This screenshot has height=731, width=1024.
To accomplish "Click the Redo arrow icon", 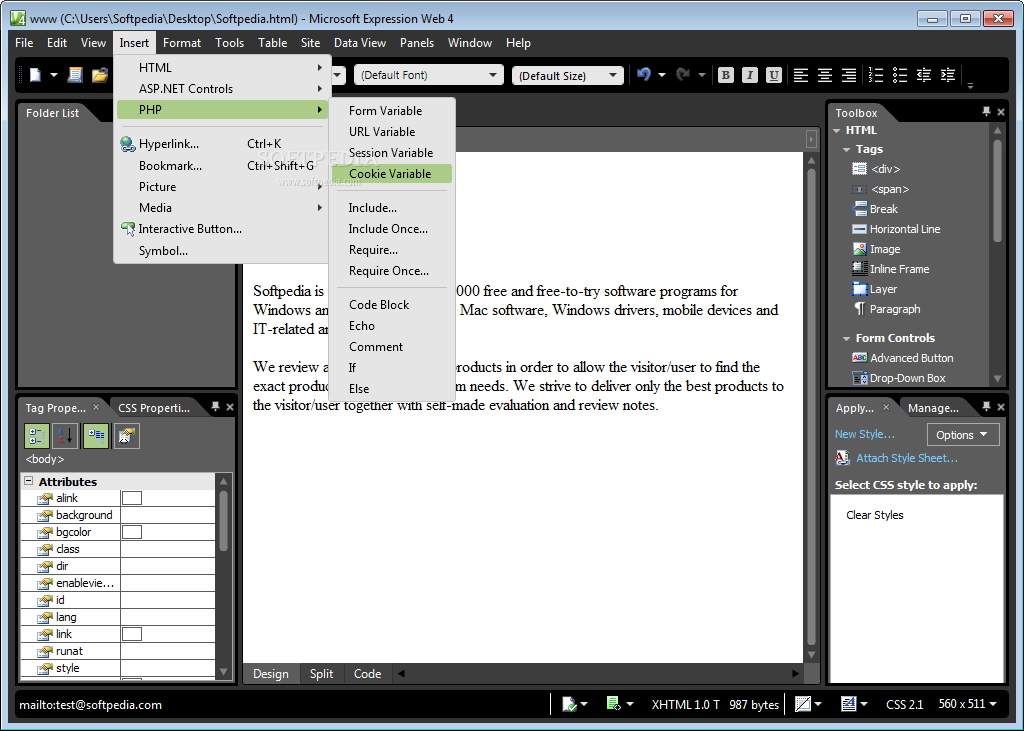I will pos(683,74).
